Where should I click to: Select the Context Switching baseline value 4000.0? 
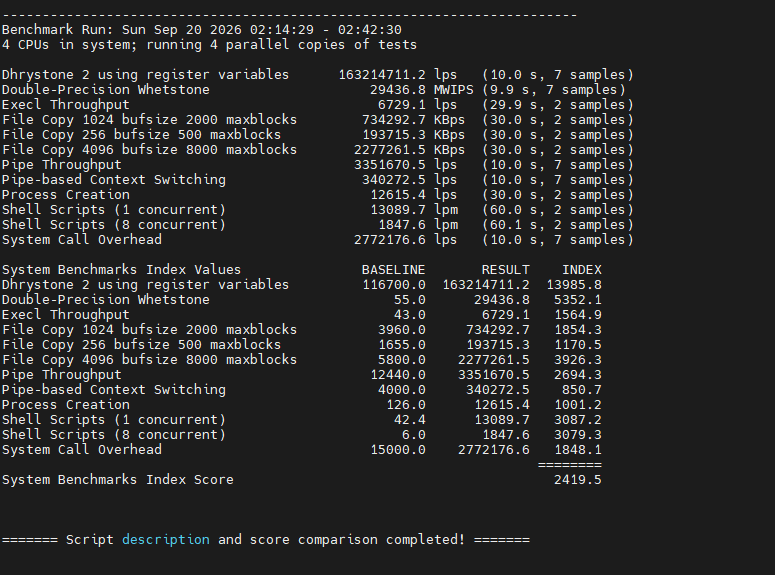(402, 390)
